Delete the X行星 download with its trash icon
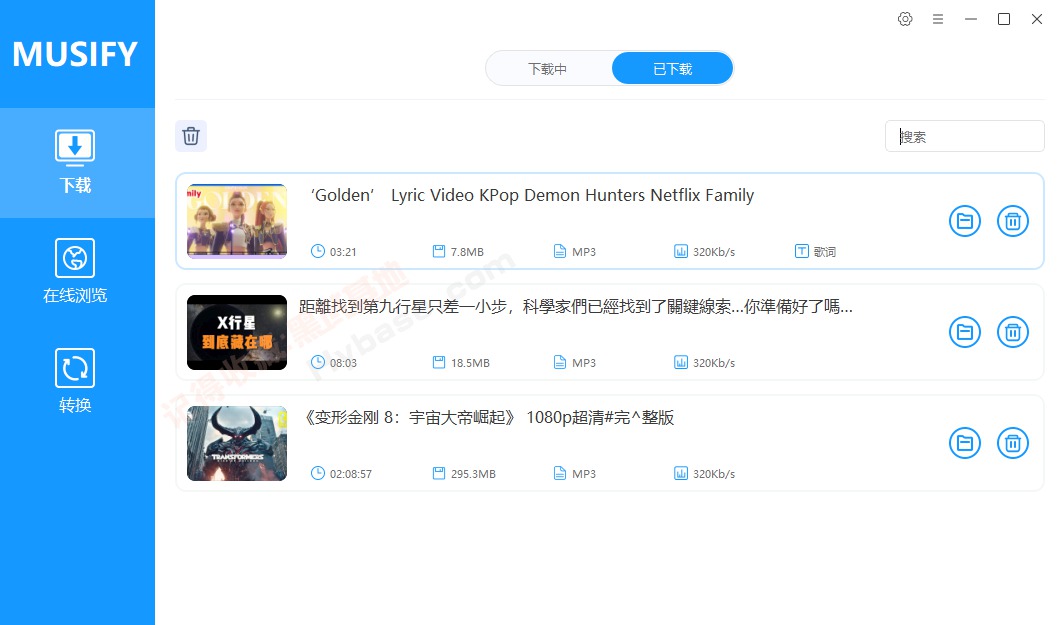 [x=1012, y=332]
